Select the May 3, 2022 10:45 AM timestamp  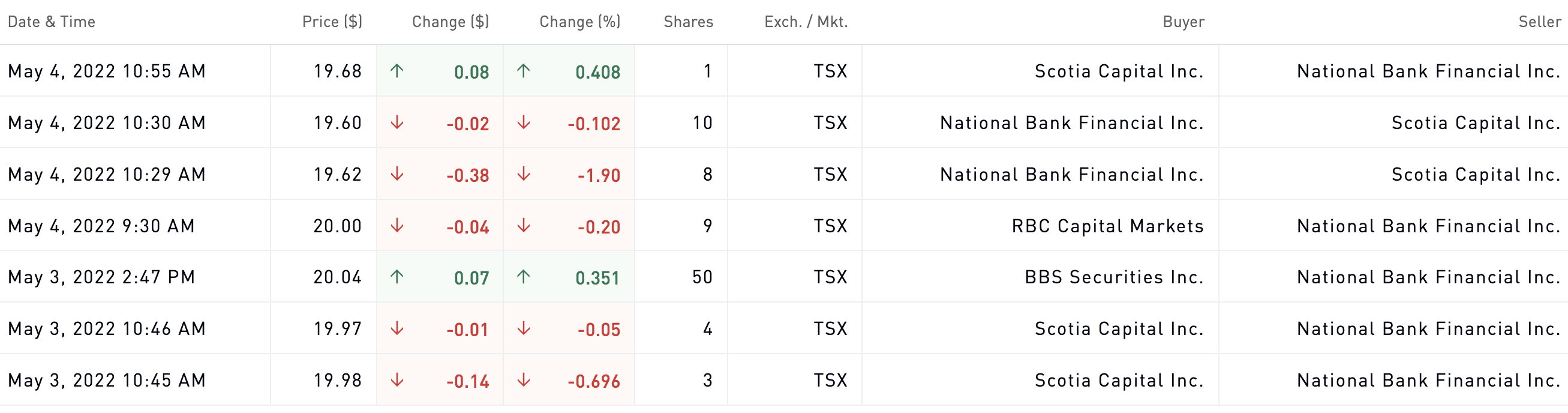[107, 381]
